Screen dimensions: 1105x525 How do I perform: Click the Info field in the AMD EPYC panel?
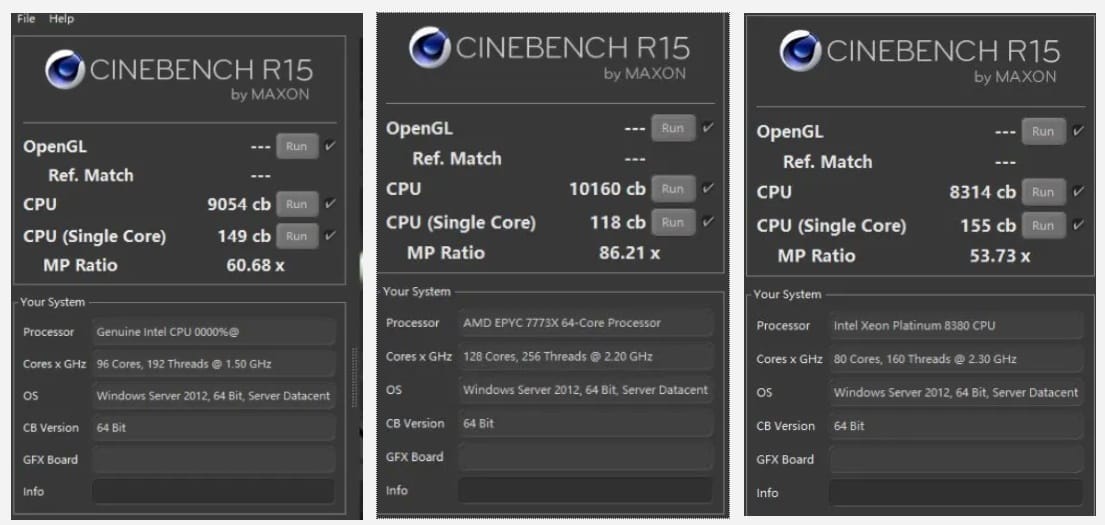(585, 490)
